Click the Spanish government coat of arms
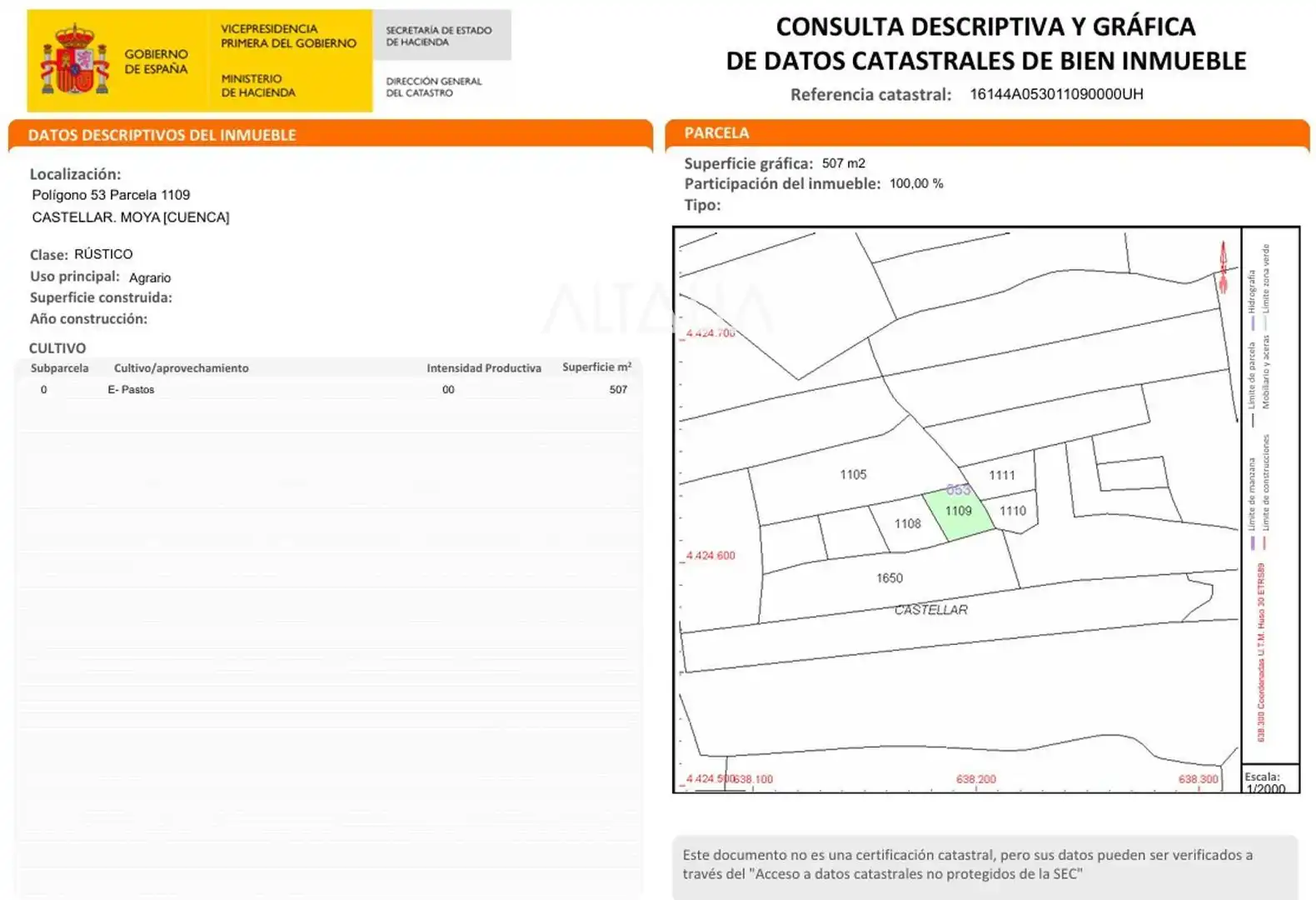Viewport: 1316px width, 900px height. point(75,59)
